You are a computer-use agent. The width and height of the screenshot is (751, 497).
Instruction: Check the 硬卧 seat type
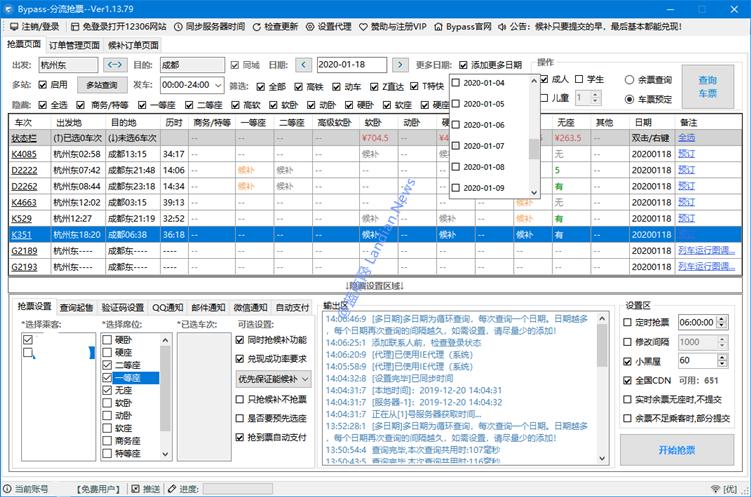point(107,339)
